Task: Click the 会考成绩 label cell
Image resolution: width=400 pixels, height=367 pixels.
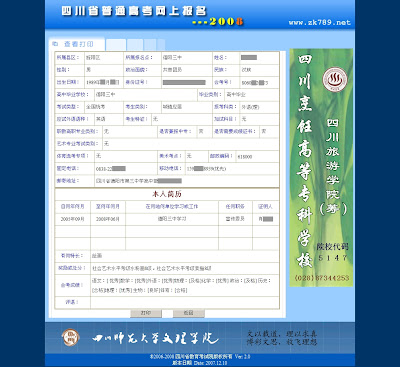Action: (72, 285)
